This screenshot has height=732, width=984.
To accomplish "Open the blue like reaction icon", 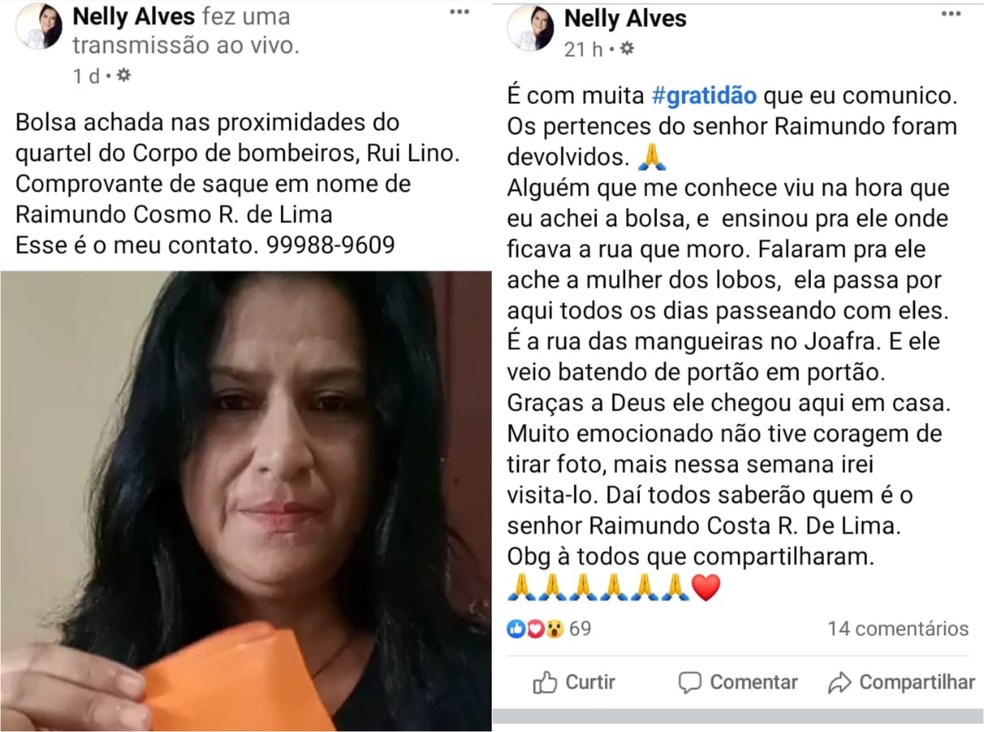I will 516,628.
